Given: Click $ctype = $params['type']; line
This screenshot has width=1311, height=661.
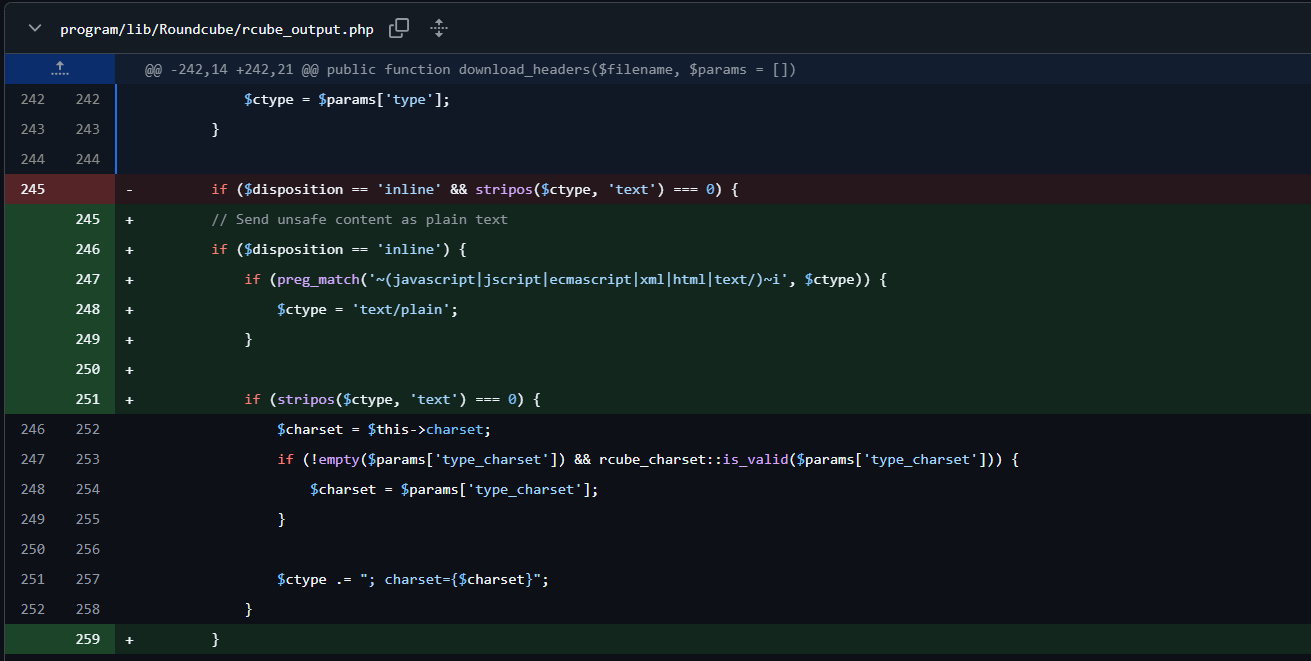Looking at the screenshot, I should tap(347, 99).
